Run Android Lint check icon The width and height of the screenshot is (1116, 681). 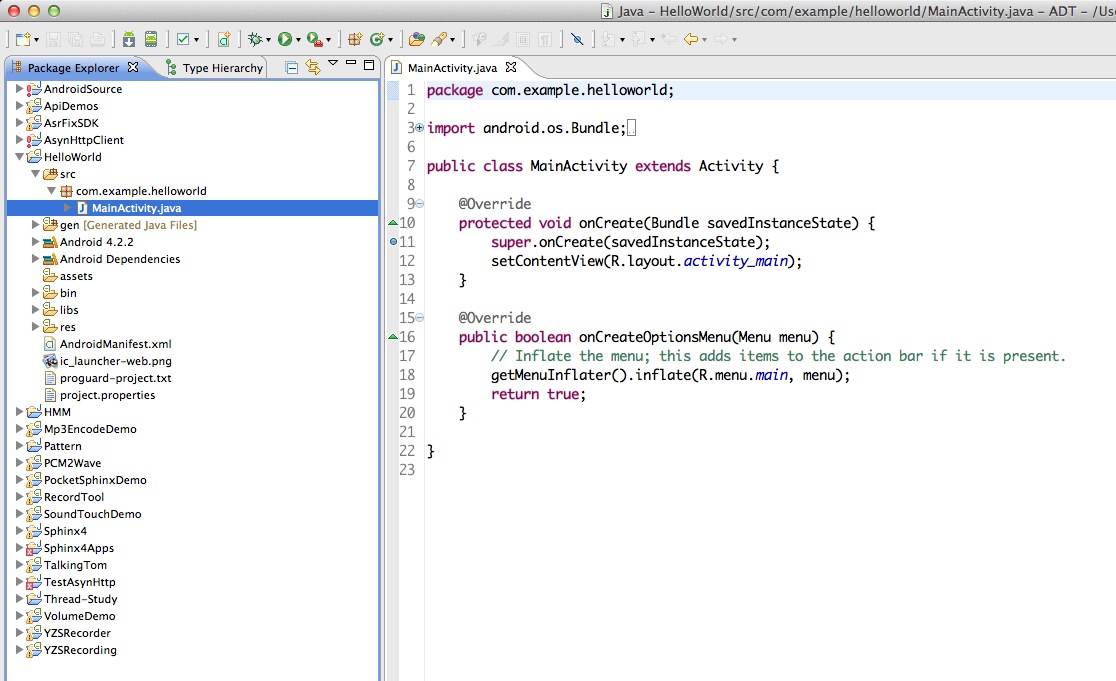tap(183, 39)
